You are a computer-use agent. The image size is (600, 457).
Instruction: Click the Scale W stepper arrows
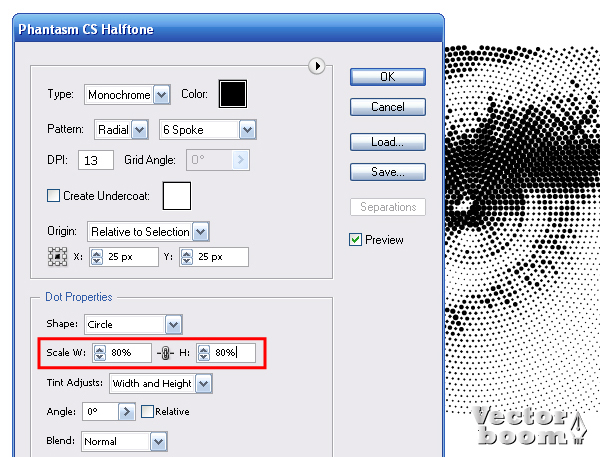[x=100, y=353]
